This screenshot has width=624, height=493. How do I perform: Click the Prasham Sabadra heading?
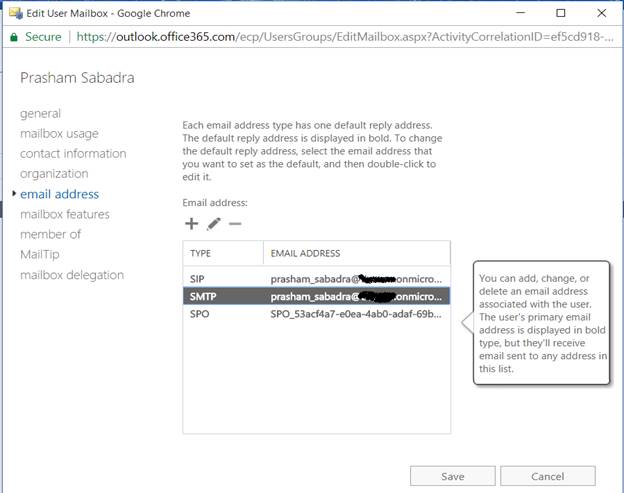point(77,78)
